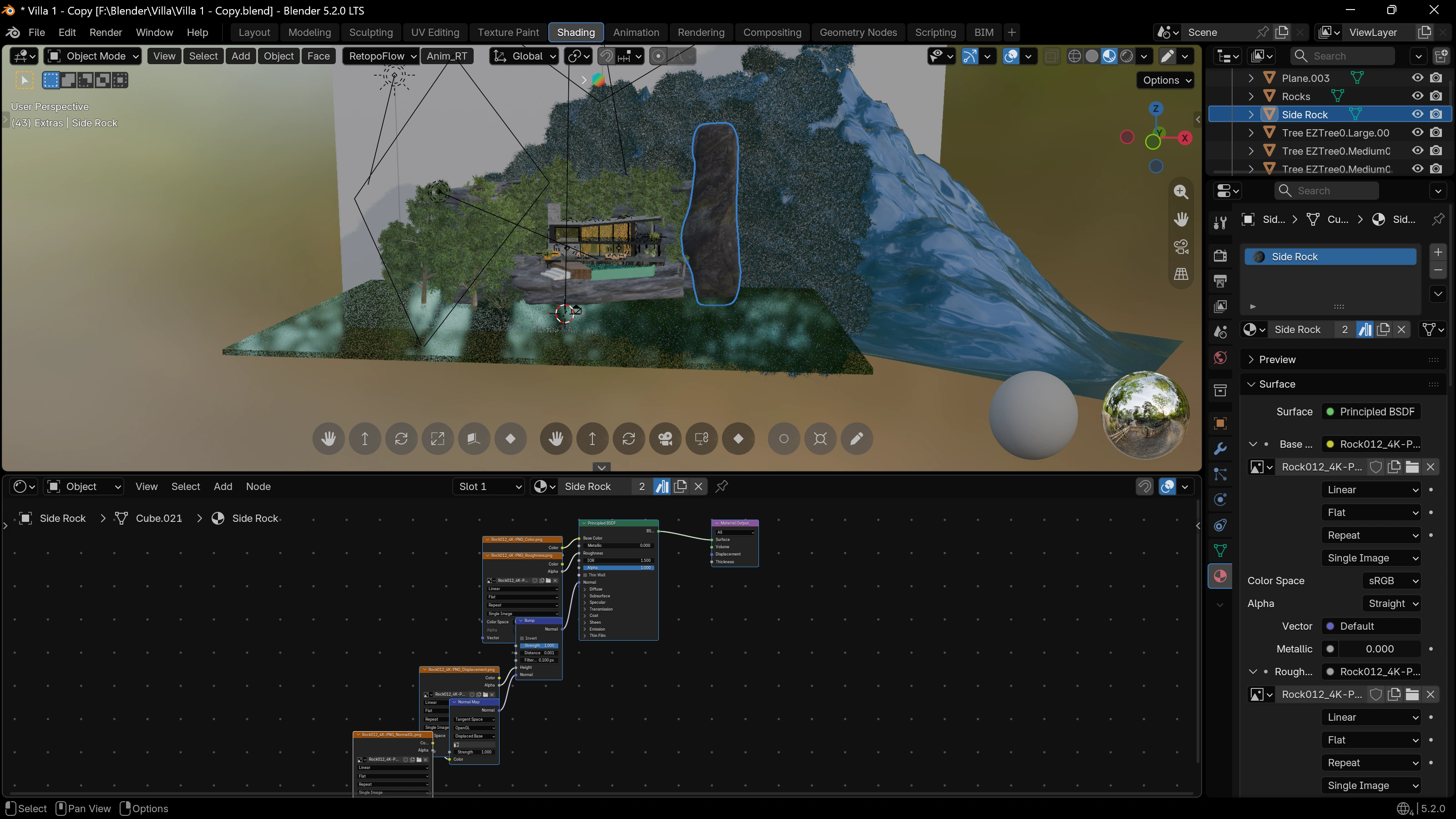Image resolution: width=1456 pixels, height=819 pixels.
Task: Select the Side Rock material slot
Action: [1330, 257]
